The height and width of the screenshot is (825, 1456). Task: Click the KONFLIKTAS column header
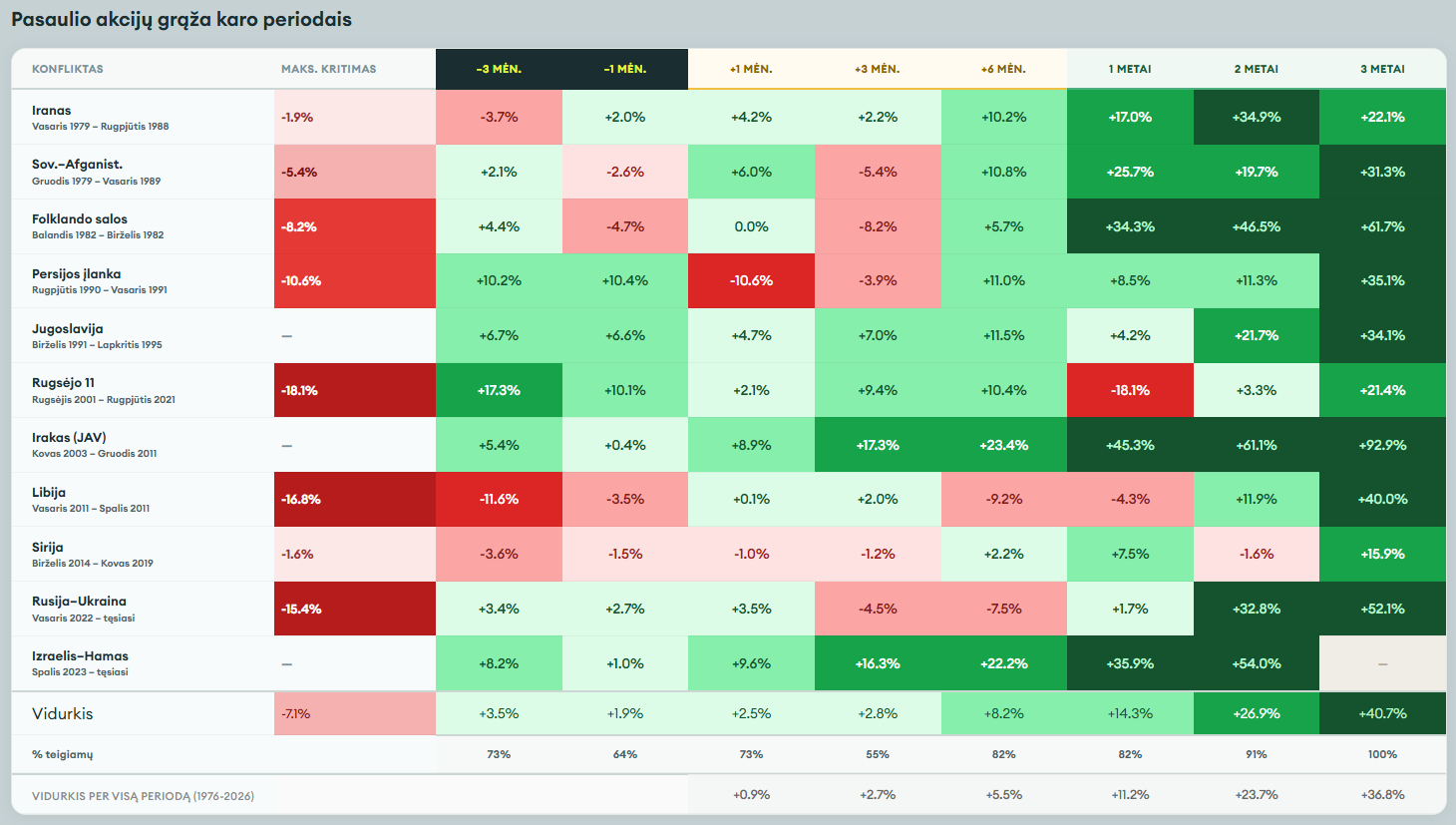click(67, 69)
